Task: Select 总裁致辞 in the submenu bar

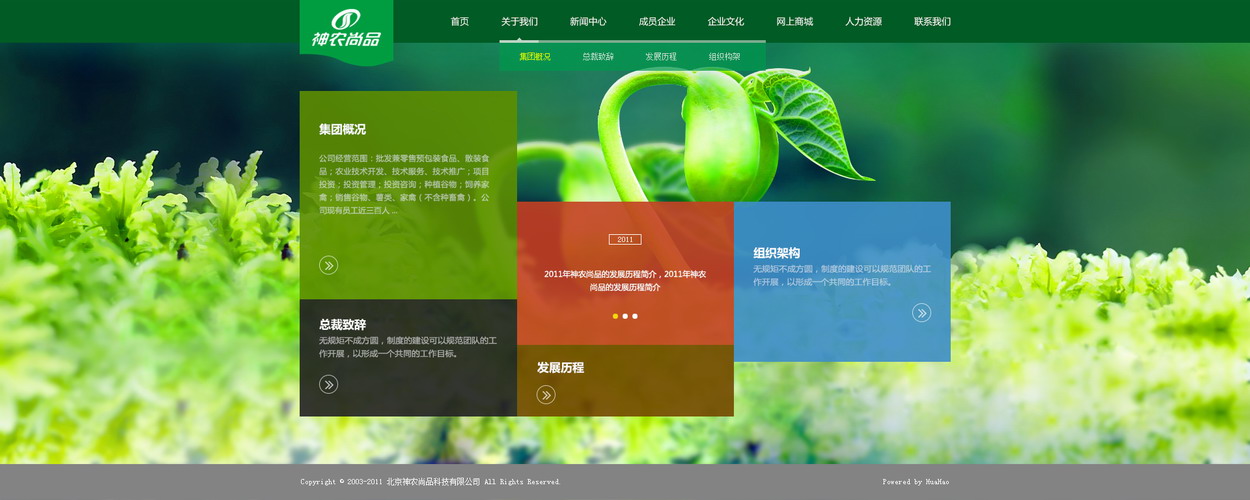Action: tap(598, 57)
